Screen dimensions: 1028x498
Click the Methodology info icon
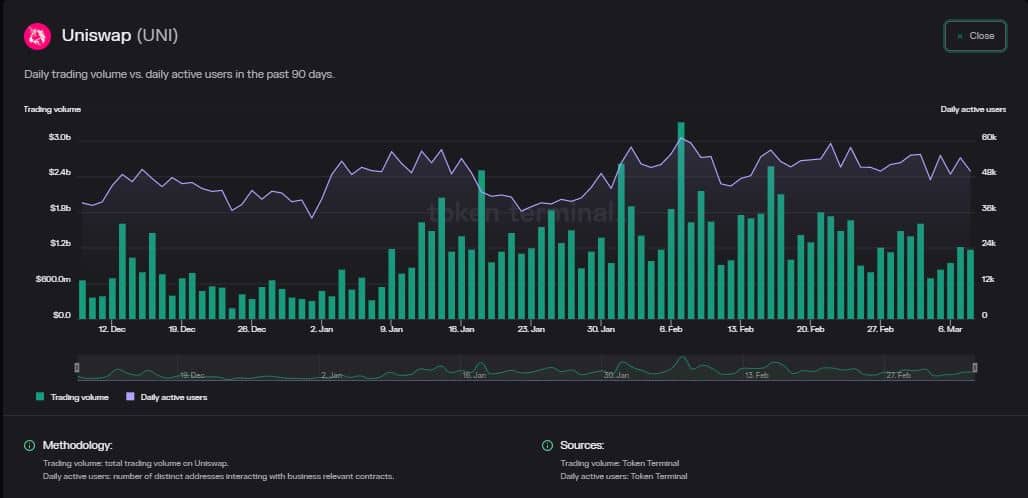click(x=30, y=446)
